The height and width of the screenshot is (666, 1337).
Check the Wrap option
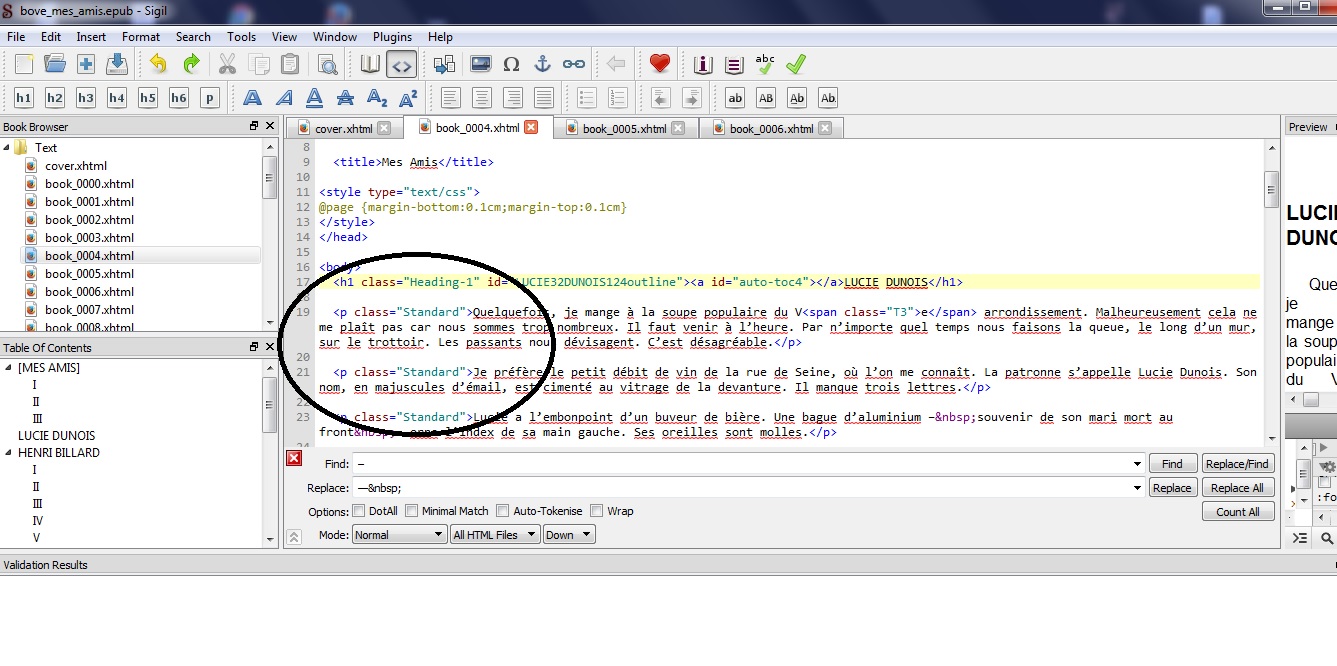pyautogui.click(x=597, y=511)
